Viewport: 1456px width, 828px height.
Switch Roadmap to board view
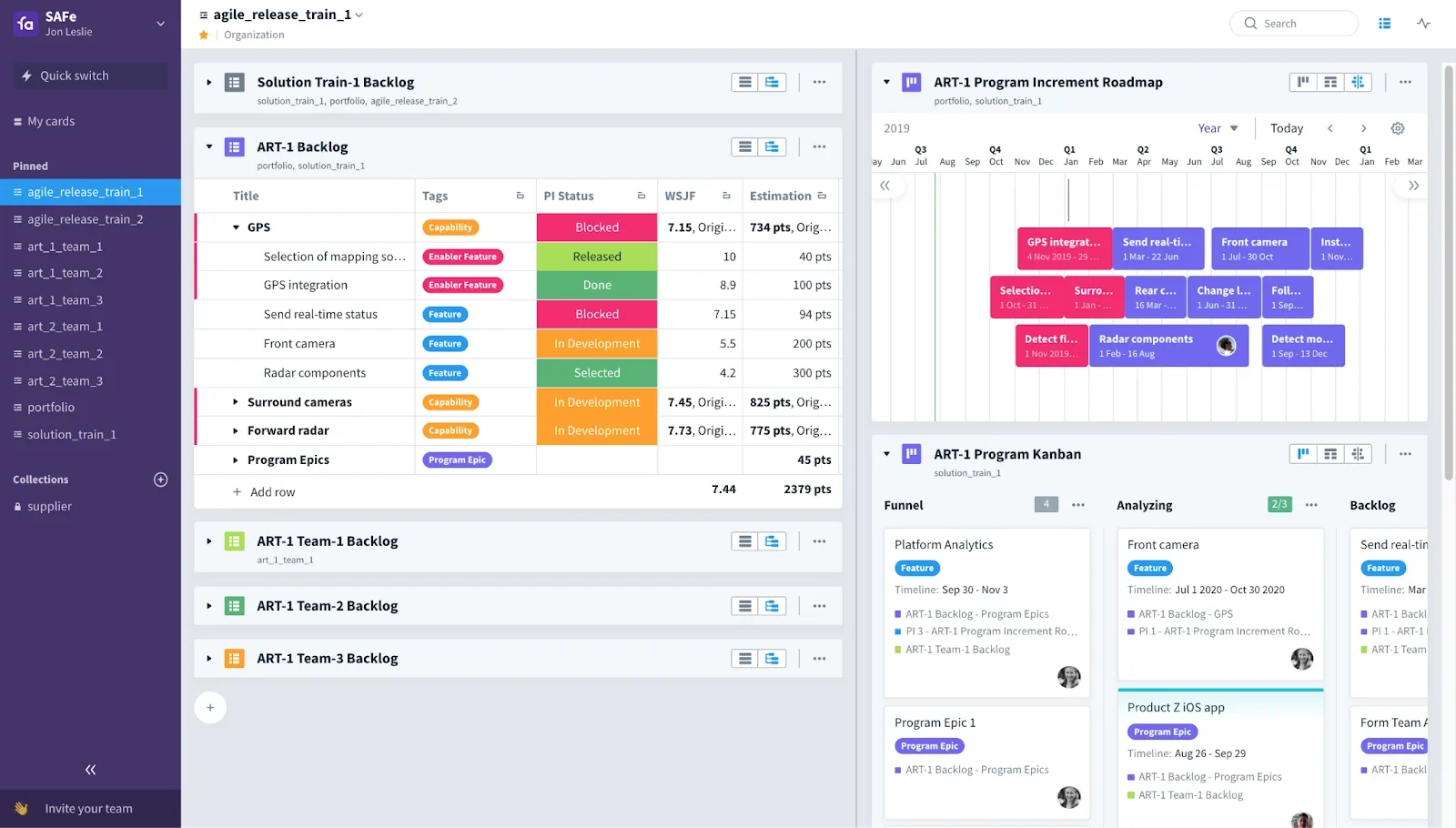click(1303, 82)
